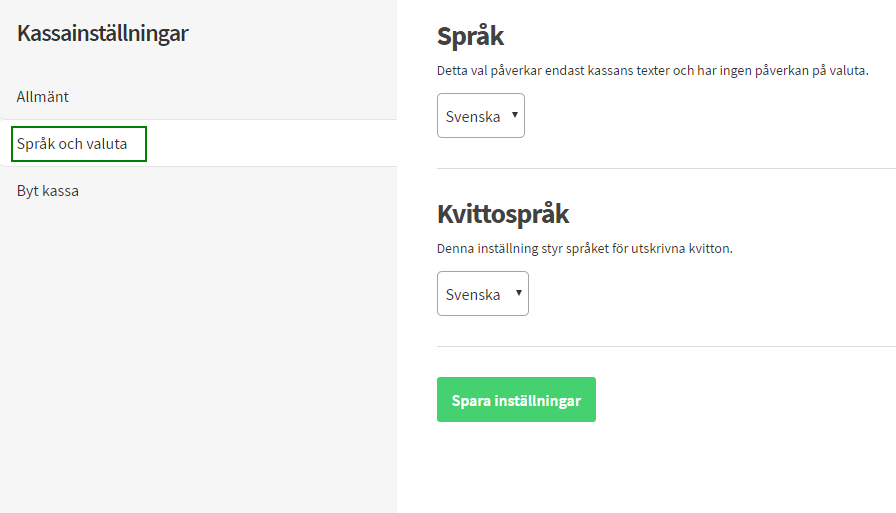
Task: Open the Kvittospråk receipt language dropdown
Action: coord(483,294)
